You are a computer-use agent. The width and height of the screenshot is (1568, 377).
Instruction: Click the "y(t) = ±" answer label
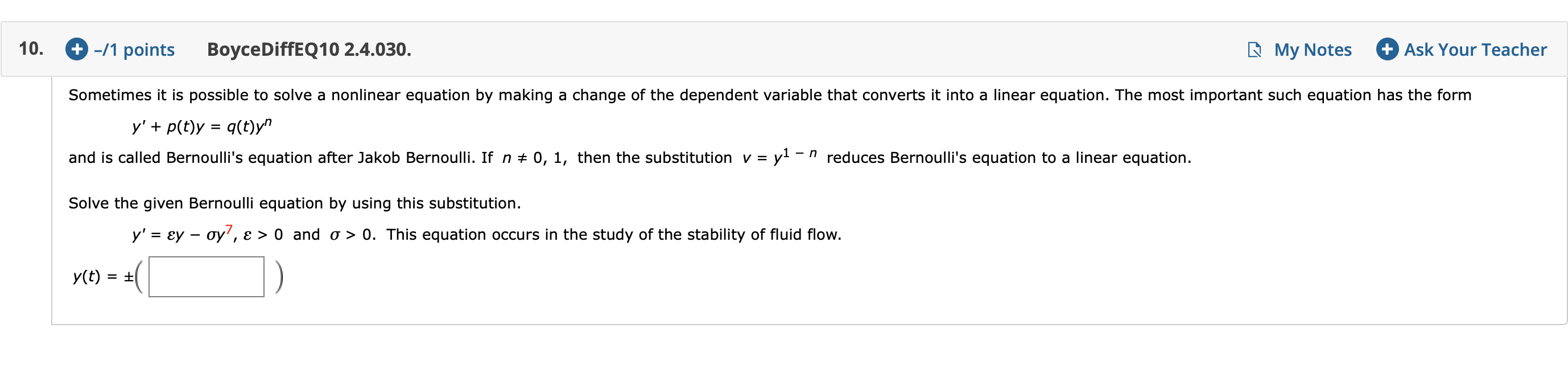103,277
